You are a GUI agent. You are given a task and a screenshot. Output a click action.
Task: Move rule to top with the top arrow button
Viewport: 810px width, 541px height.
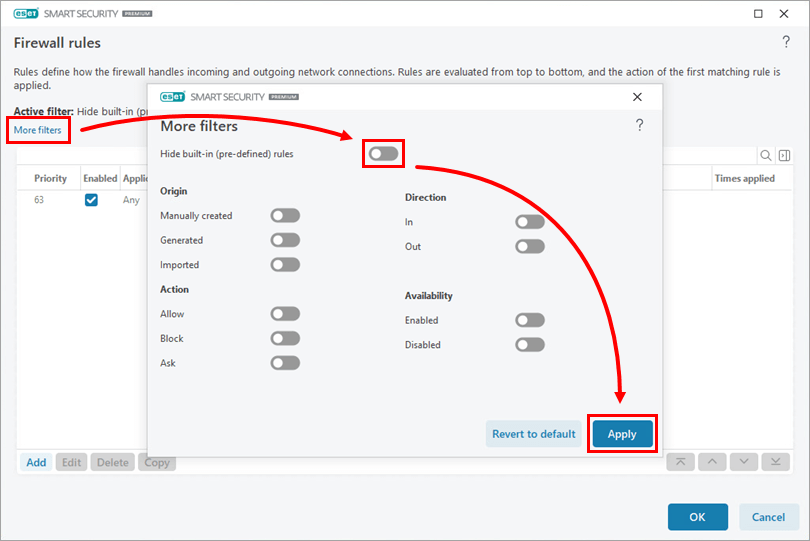point(680,462)
